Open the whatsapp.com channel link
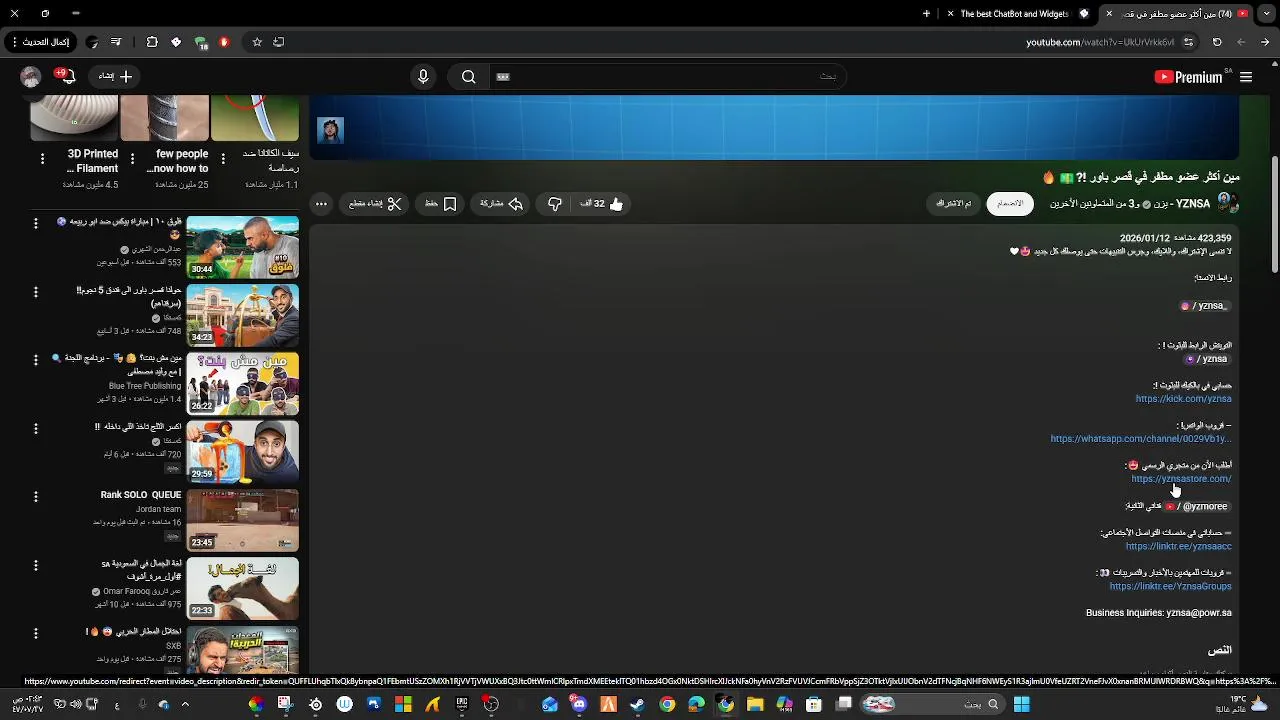This screenshot has height=720, width=1280. click(1140, 439)
